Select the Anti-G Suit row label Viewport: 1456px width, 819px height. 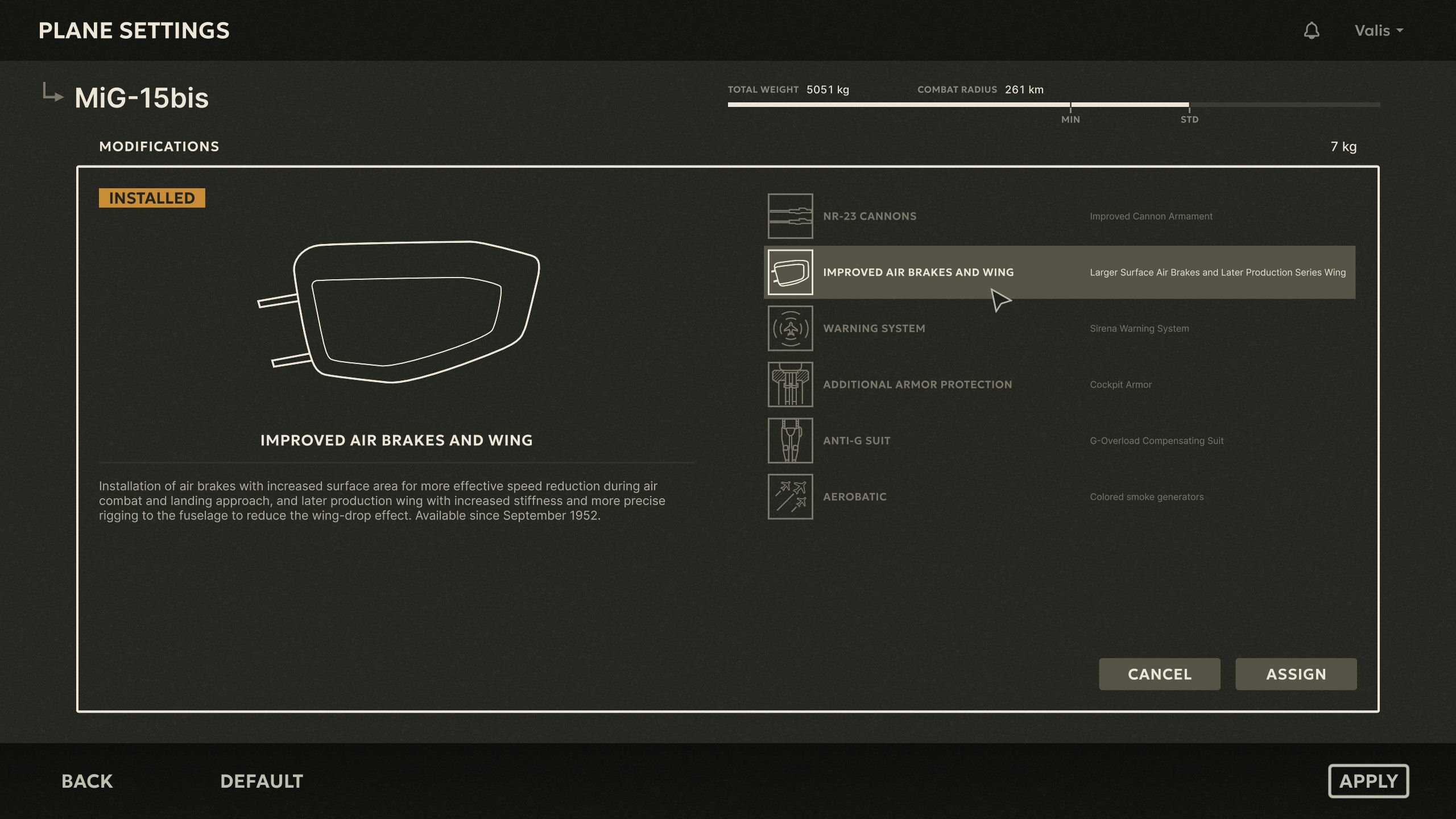tap(857, 441)
